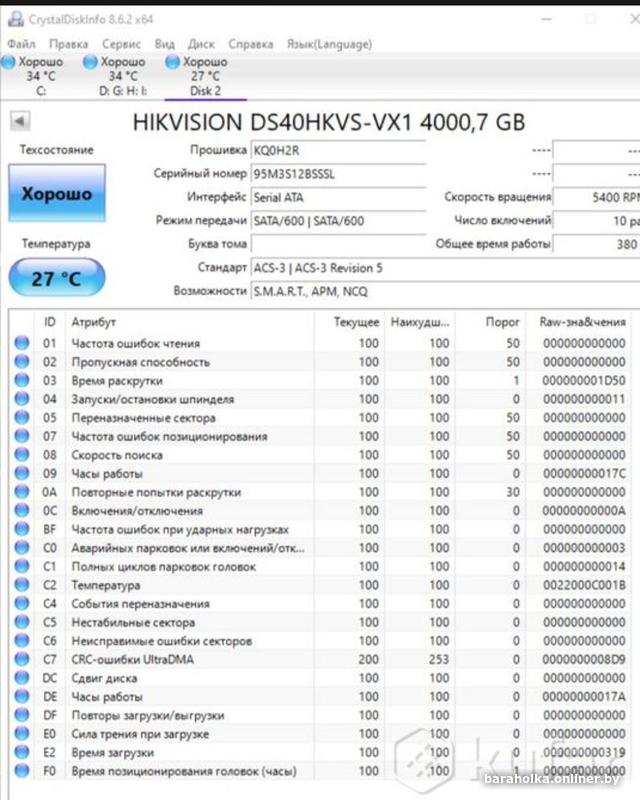Screen dimensions: 640x800
Task: Select raw value 0022000C001B
Action: (584, 585)
